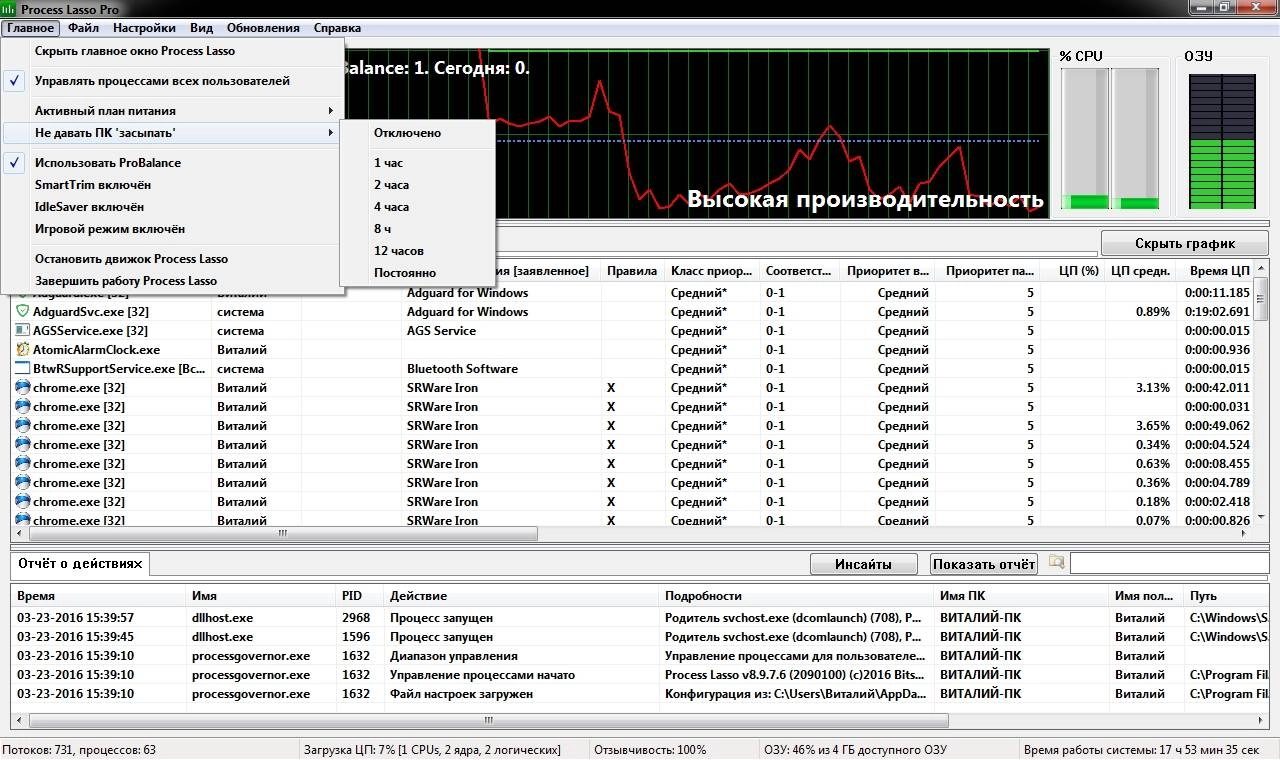Click the BtwRSupportService.exe window icon
The width and height of the screenshot is (1280, 760).
23,369
